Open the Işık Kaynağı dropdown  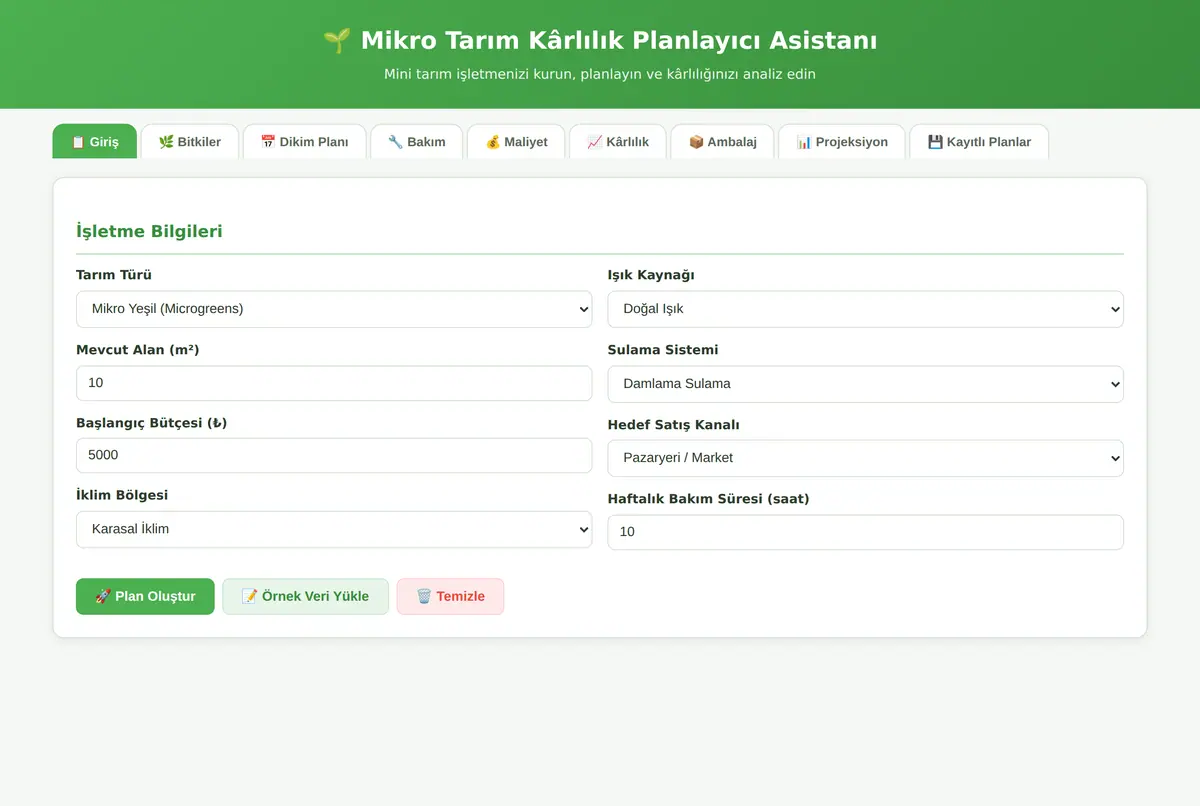[865, 309]
